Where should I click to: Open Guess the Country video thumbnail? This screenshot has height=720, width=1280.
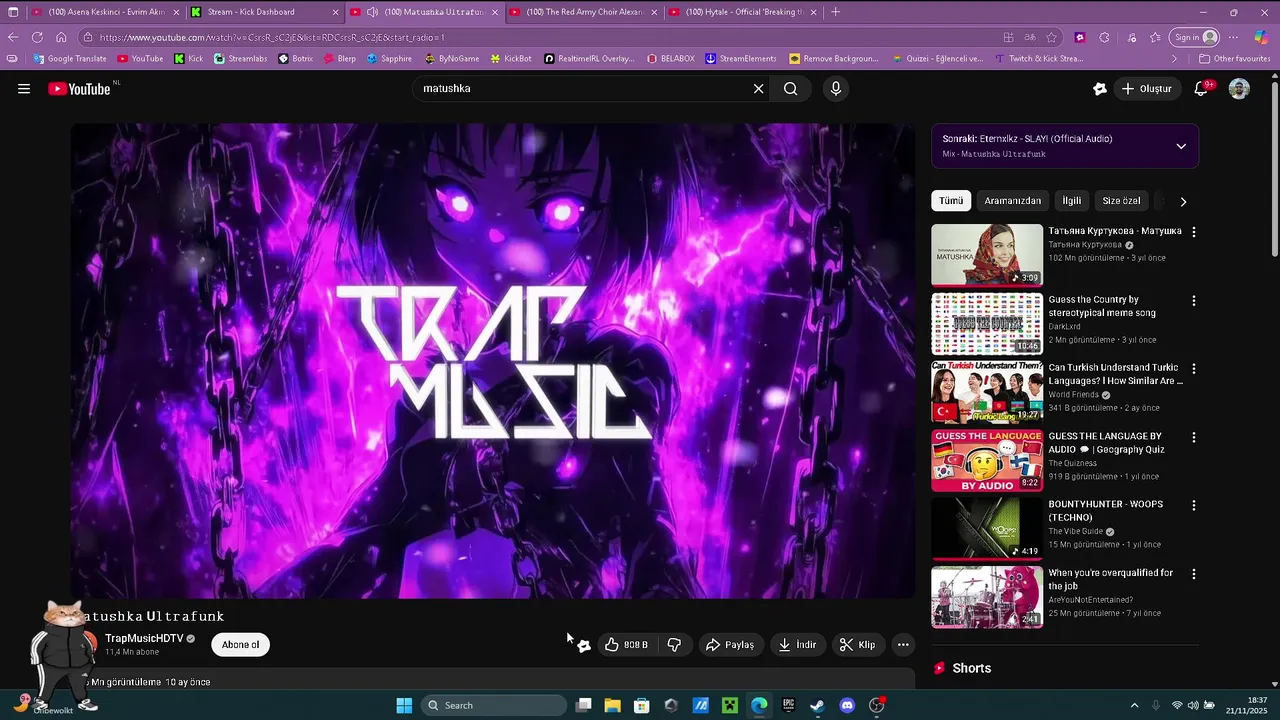click(987, 323)
